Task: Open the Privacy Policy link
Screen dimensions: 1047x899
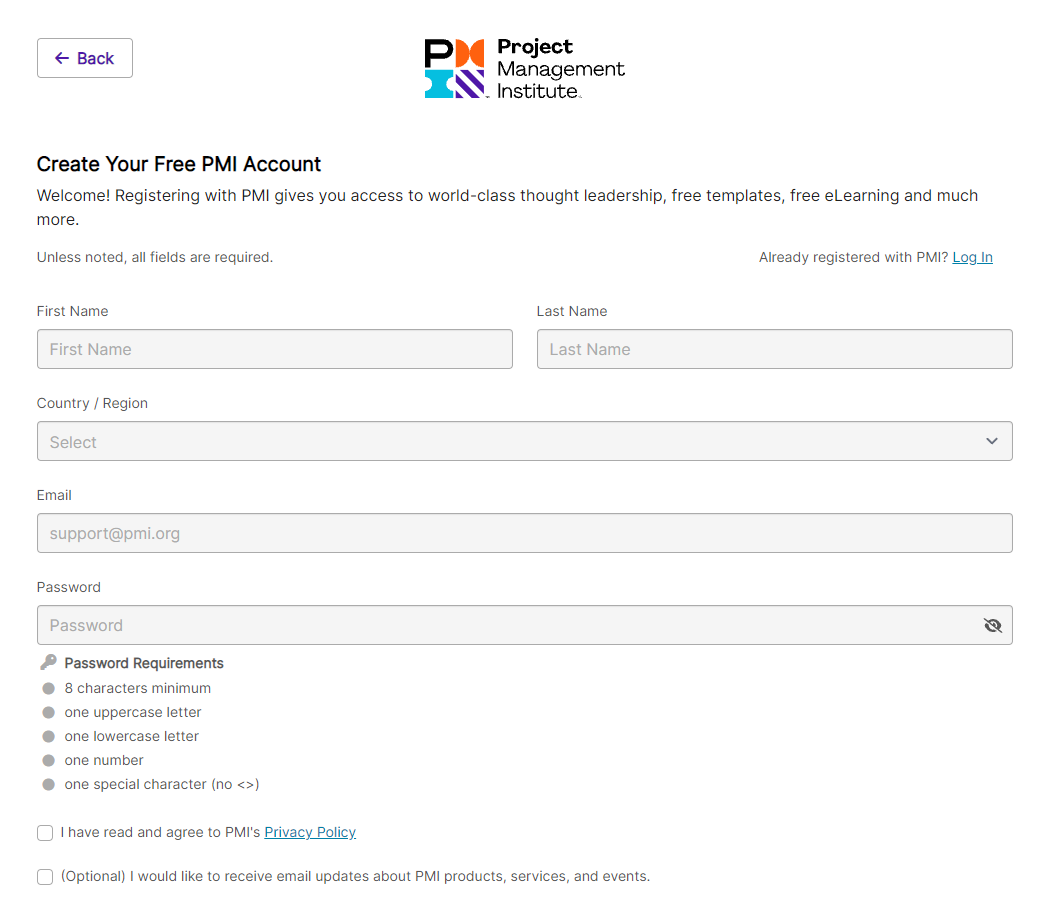Action: coord(310,832)
